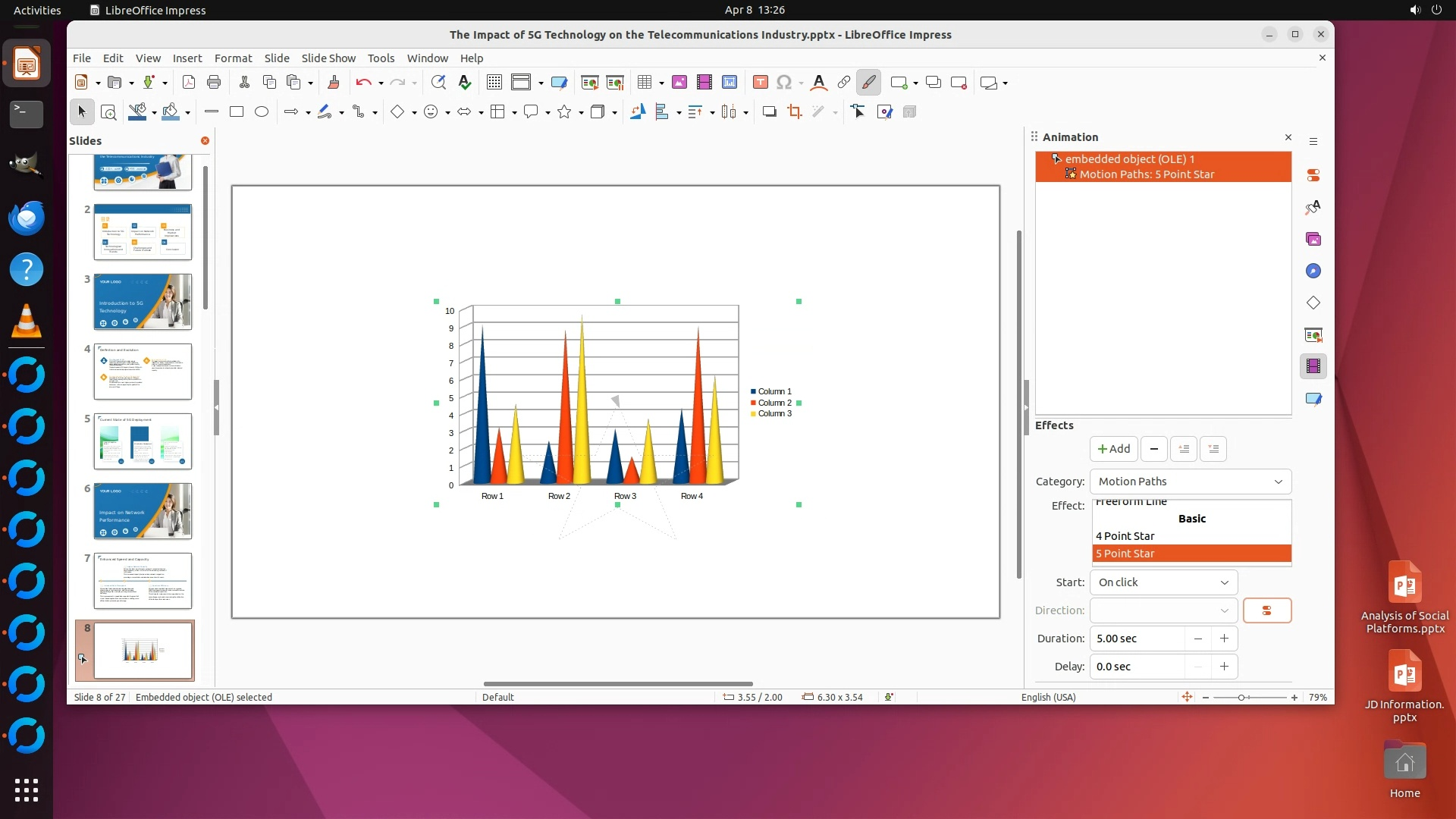Click the Add effect button

[x=1113, y=449]
